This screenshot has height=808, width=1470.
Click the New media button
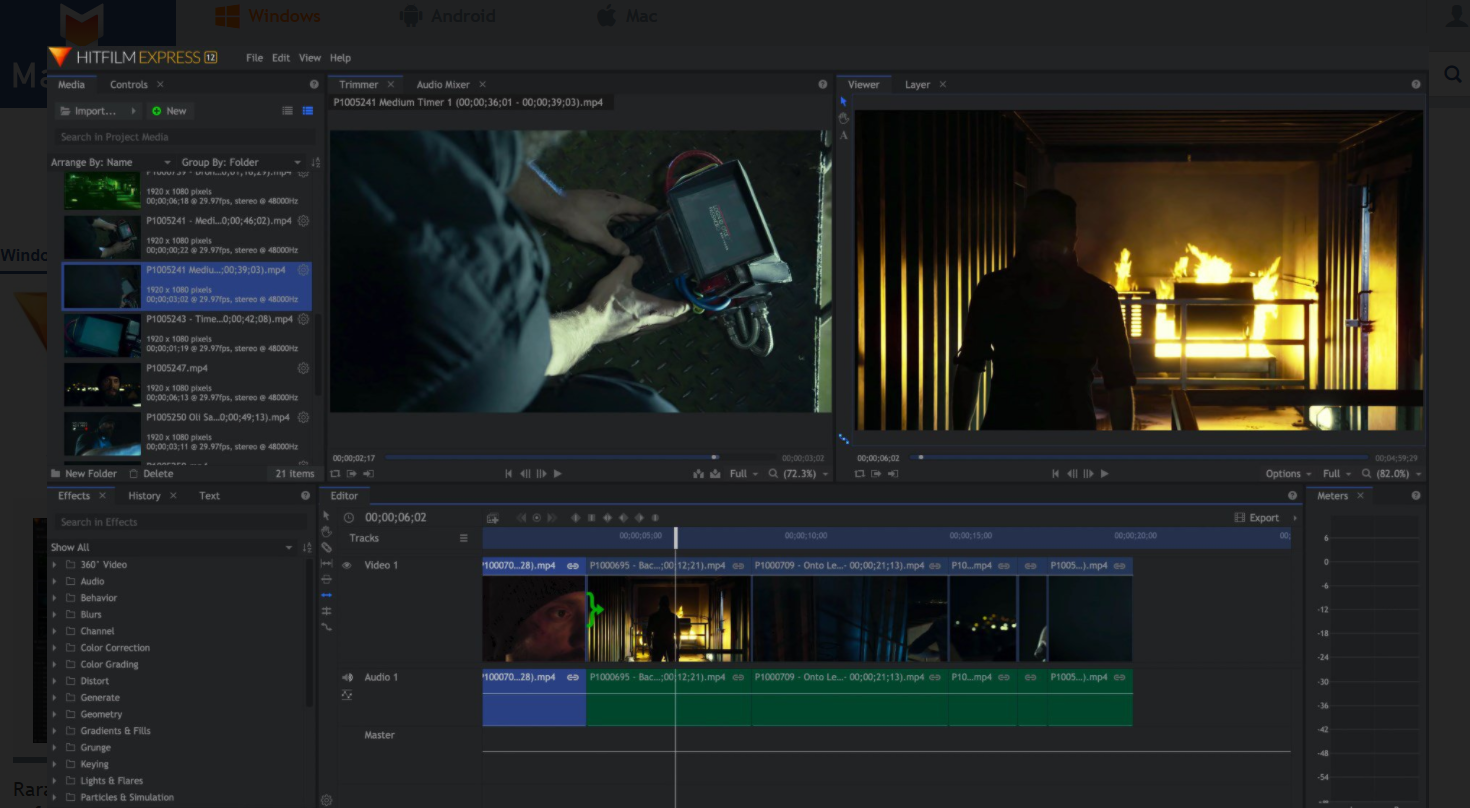click(x=169, y=111)
